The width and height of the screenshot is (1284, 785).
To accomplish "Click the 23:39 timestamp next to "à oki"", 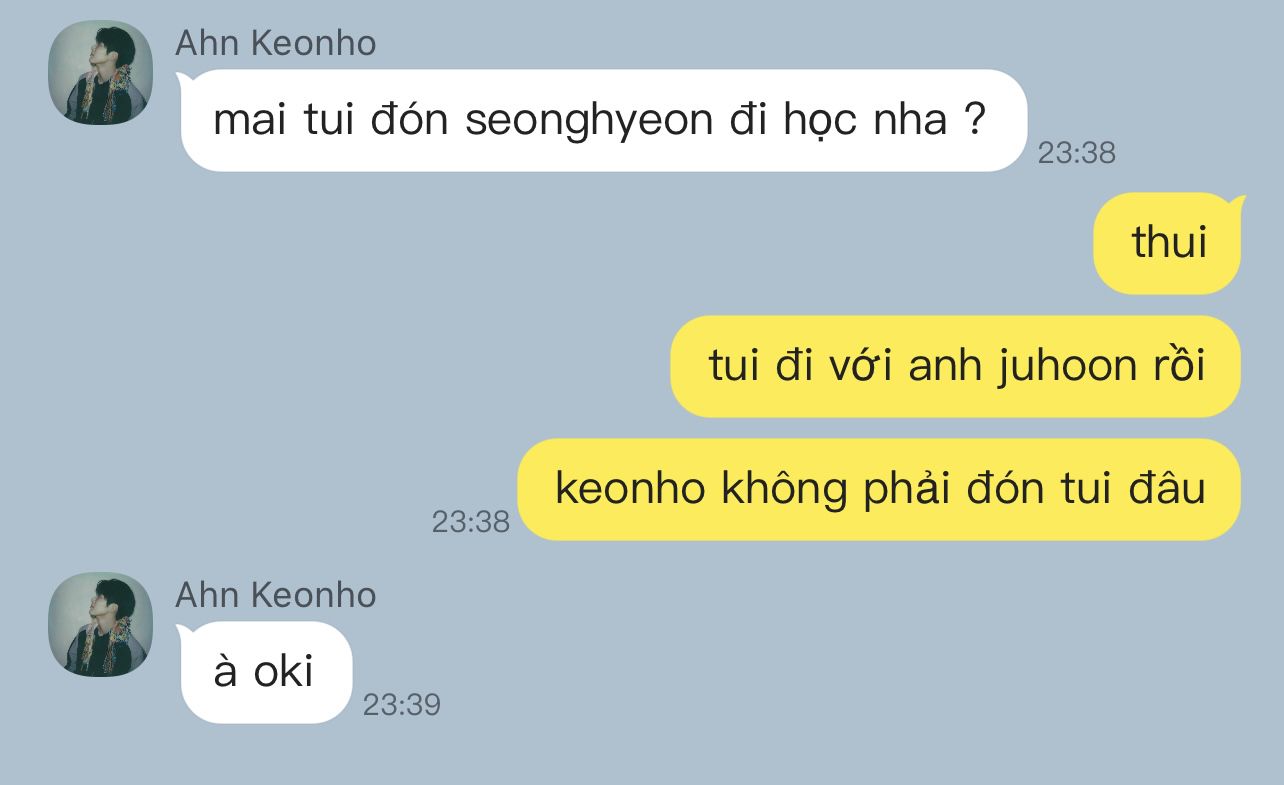I will point(401,704).
